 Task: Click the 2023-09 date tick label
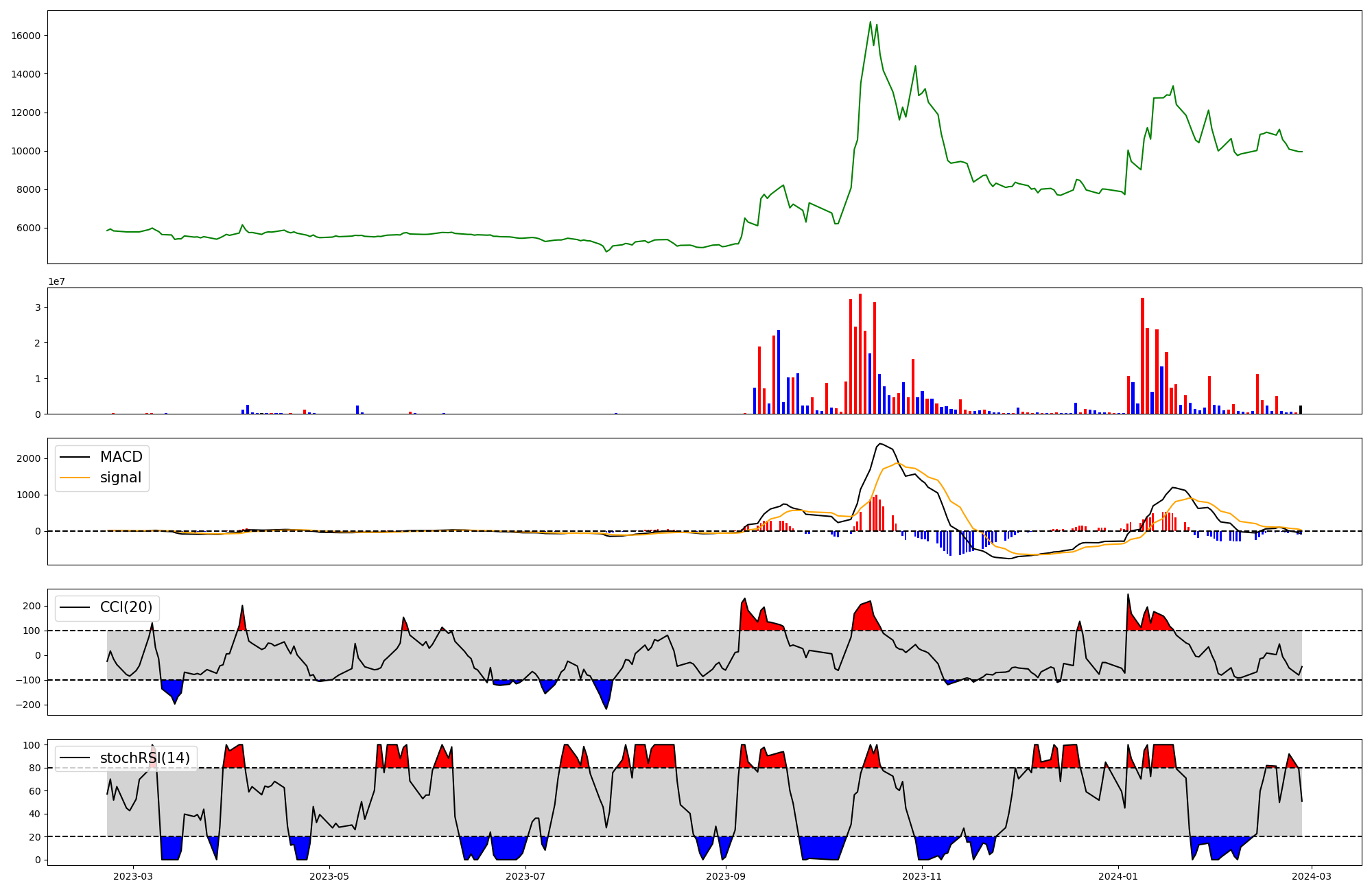click(726, 876)
